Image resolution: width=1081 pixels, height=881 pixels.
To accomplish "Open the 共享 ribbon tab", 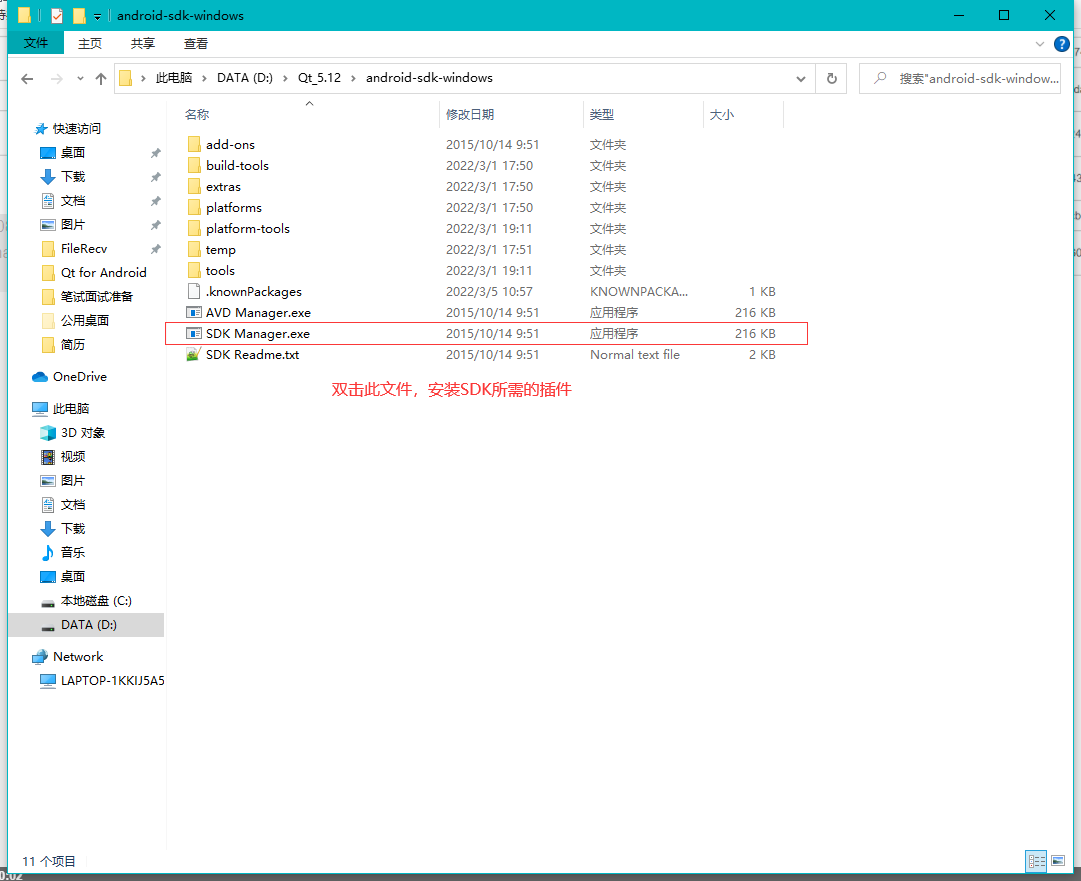I will tap(143, 43).
